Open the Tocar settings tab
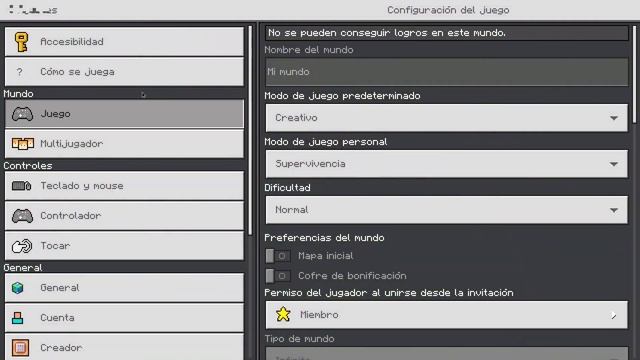This screenshot has height=360, width=640. click(x=124, y=246)
